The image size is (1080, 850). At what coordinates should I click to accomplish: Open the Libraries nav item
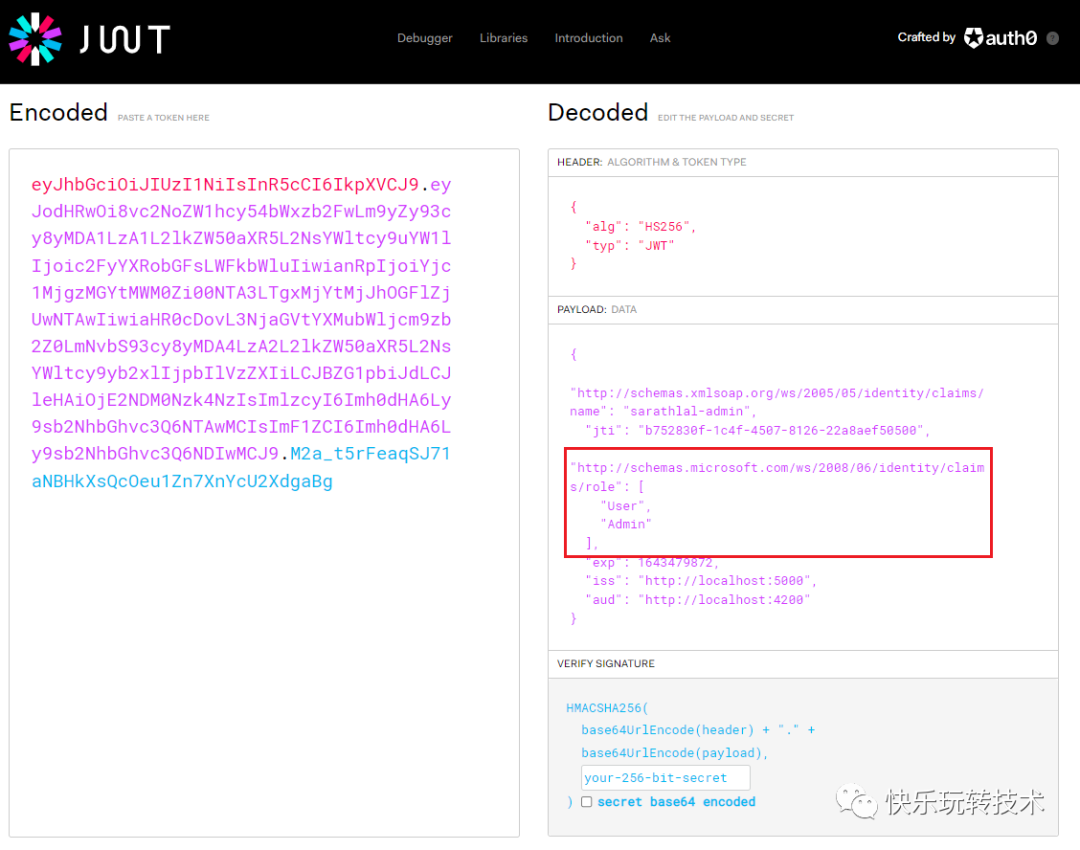[x=503, y=38]
